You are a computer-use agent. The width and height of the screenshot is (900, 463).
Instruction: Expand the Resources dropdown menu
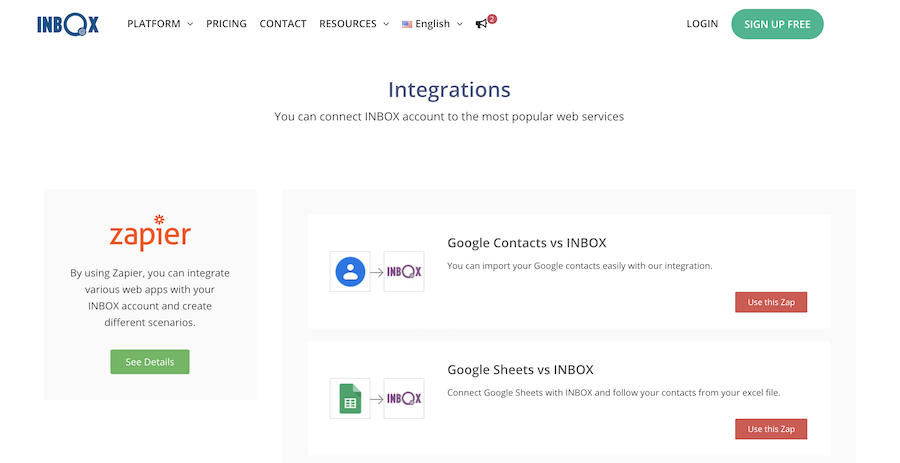tap(354, 24)
